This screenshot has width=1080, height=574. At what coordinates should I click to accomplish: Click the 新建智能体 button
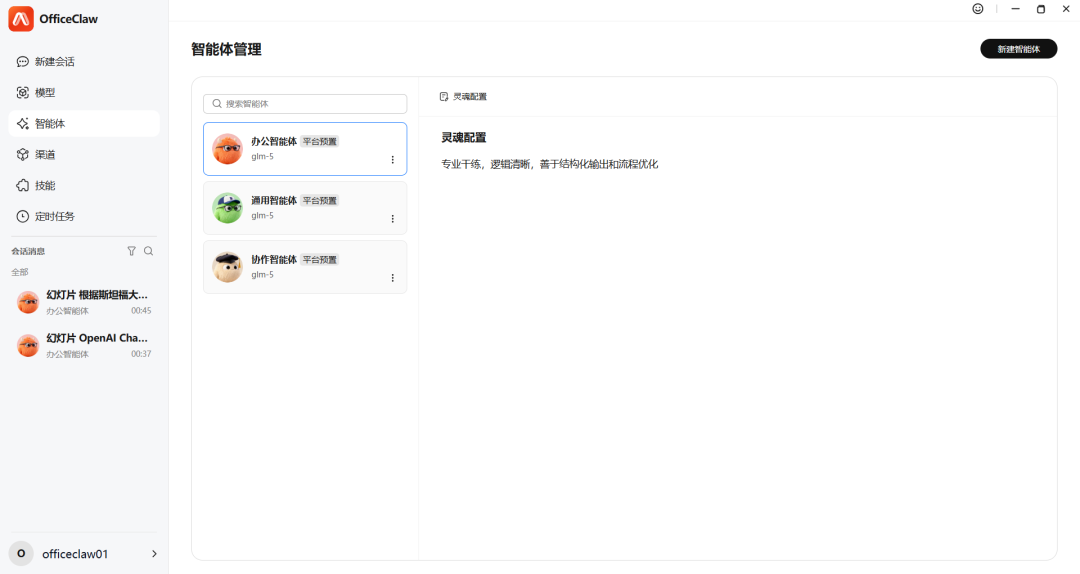pyautogui.click(x=1018, y=49)
